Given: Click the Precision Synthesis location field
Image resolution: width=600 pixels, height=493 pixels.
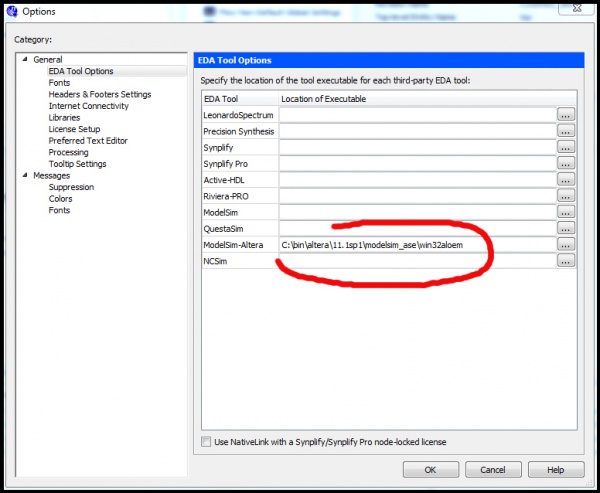Looking at the screenshot, I should 417,131.
